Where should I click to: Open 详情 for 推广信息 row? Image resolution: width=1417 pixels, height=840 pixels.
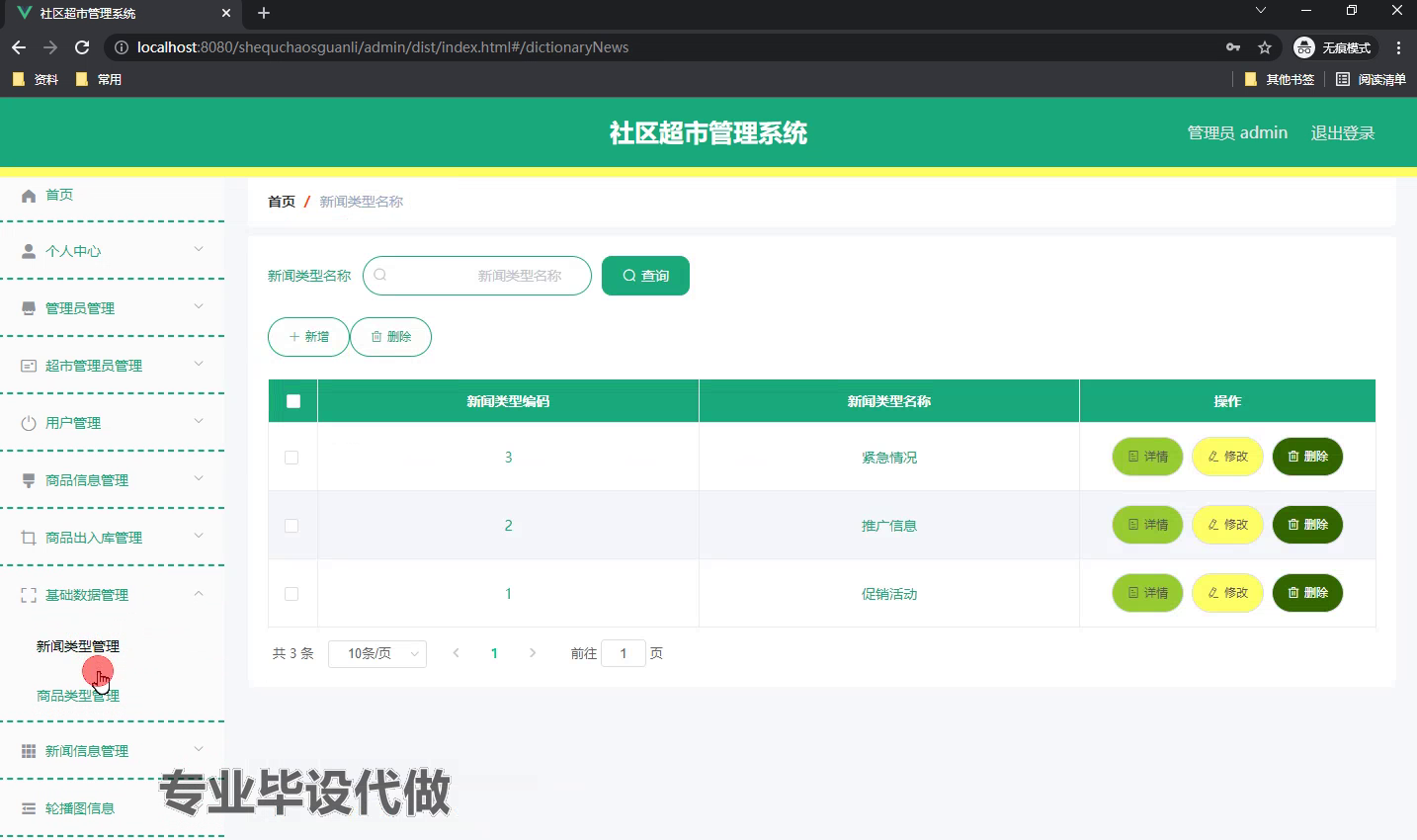[x=1147, y=525]
